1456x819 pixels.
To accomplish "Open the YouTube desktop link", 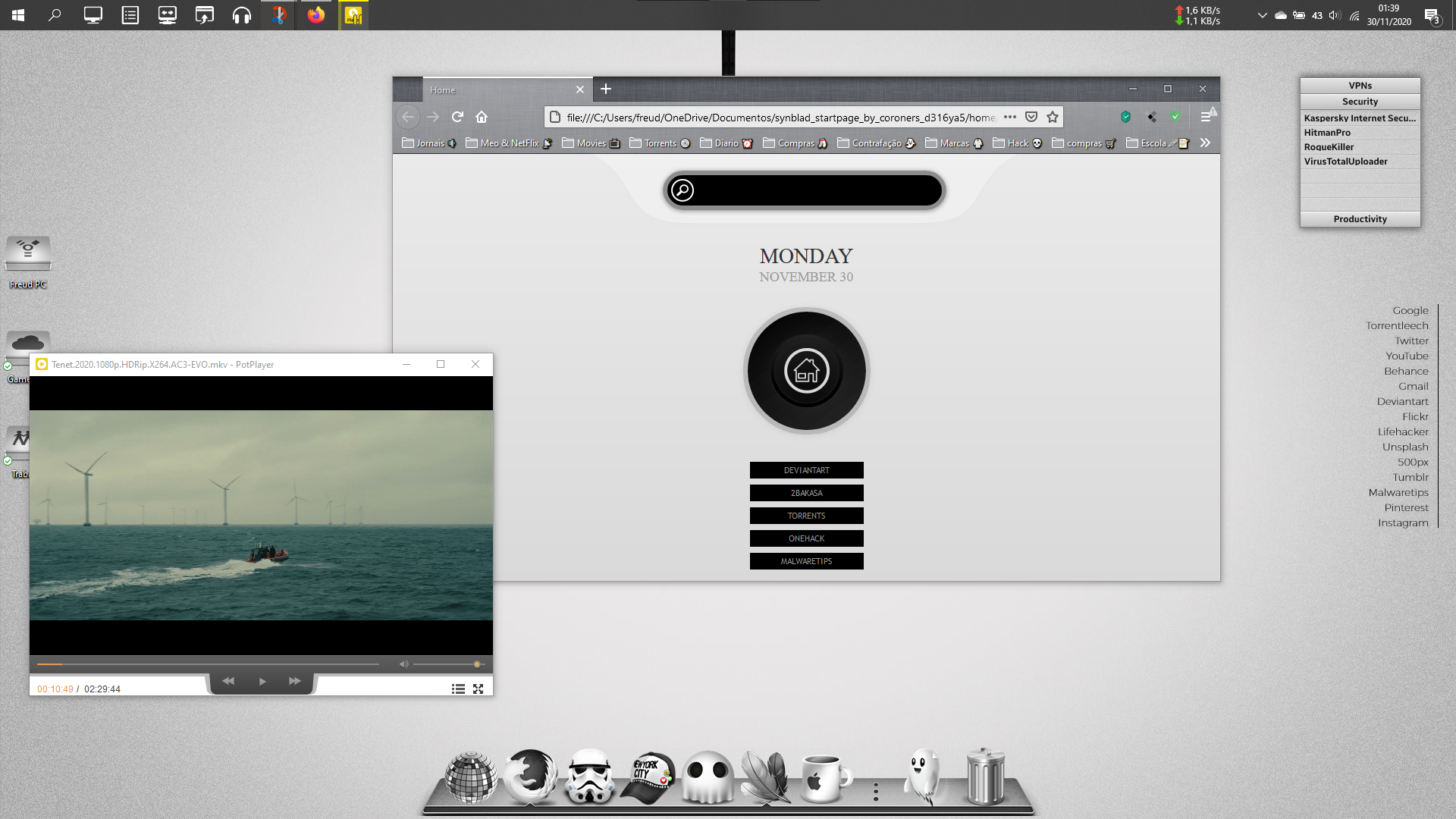I will click(x=1407, y=356).
